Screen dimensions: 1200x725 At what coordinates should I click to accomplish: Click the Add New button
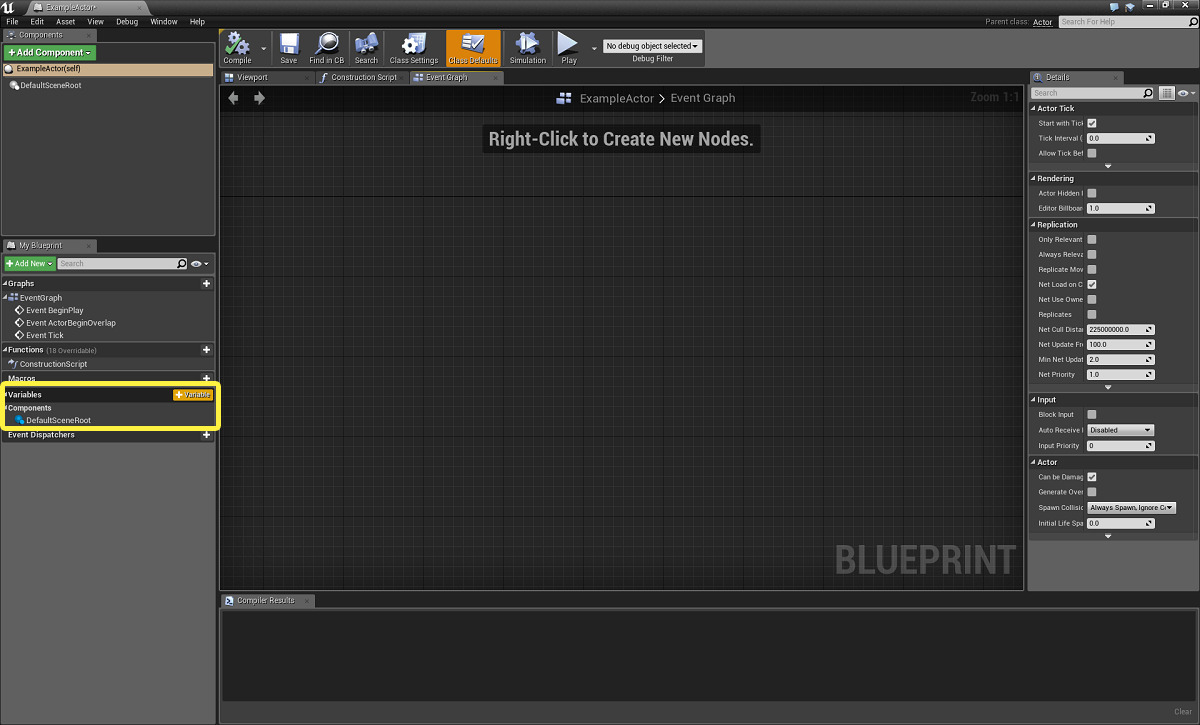pos(29,264)
